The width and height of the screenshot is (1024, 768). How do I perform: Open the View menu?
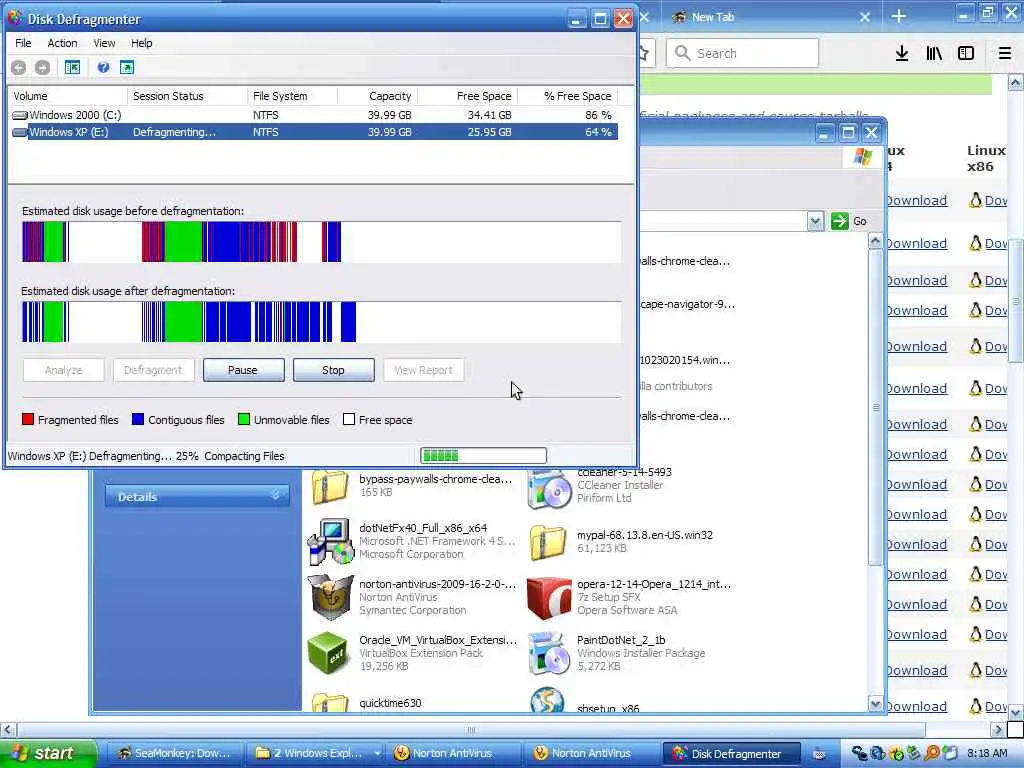[x=104, y=43]
